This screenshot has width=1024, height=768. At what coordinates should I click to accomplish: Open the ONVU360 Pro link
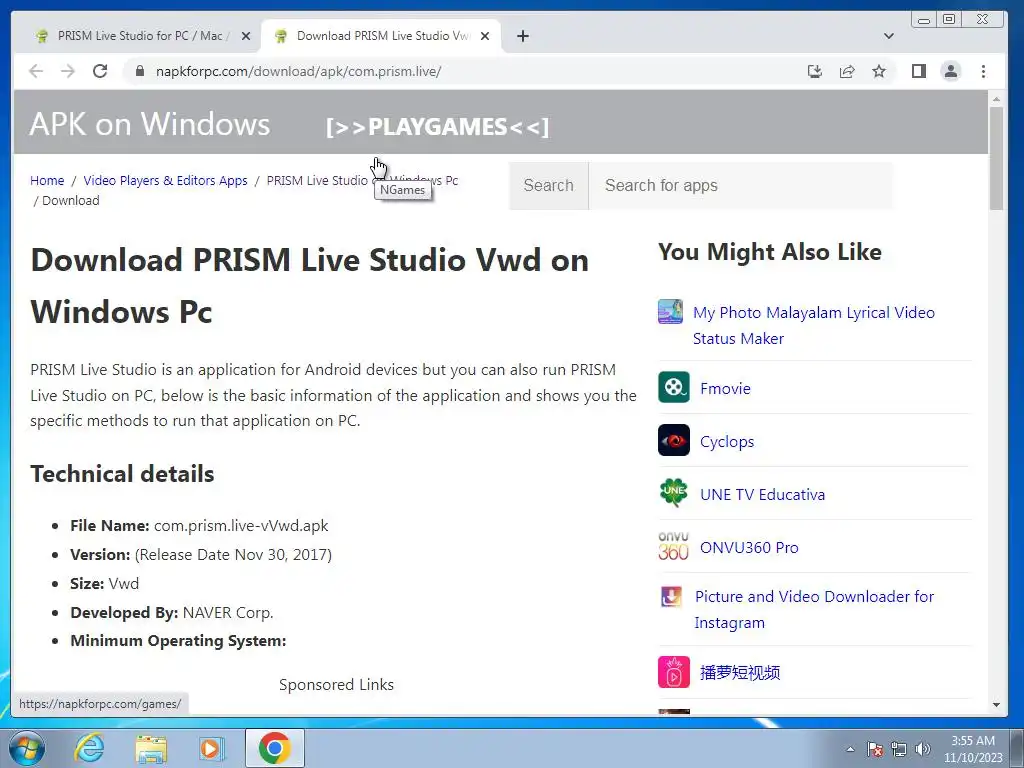(749, 547)
